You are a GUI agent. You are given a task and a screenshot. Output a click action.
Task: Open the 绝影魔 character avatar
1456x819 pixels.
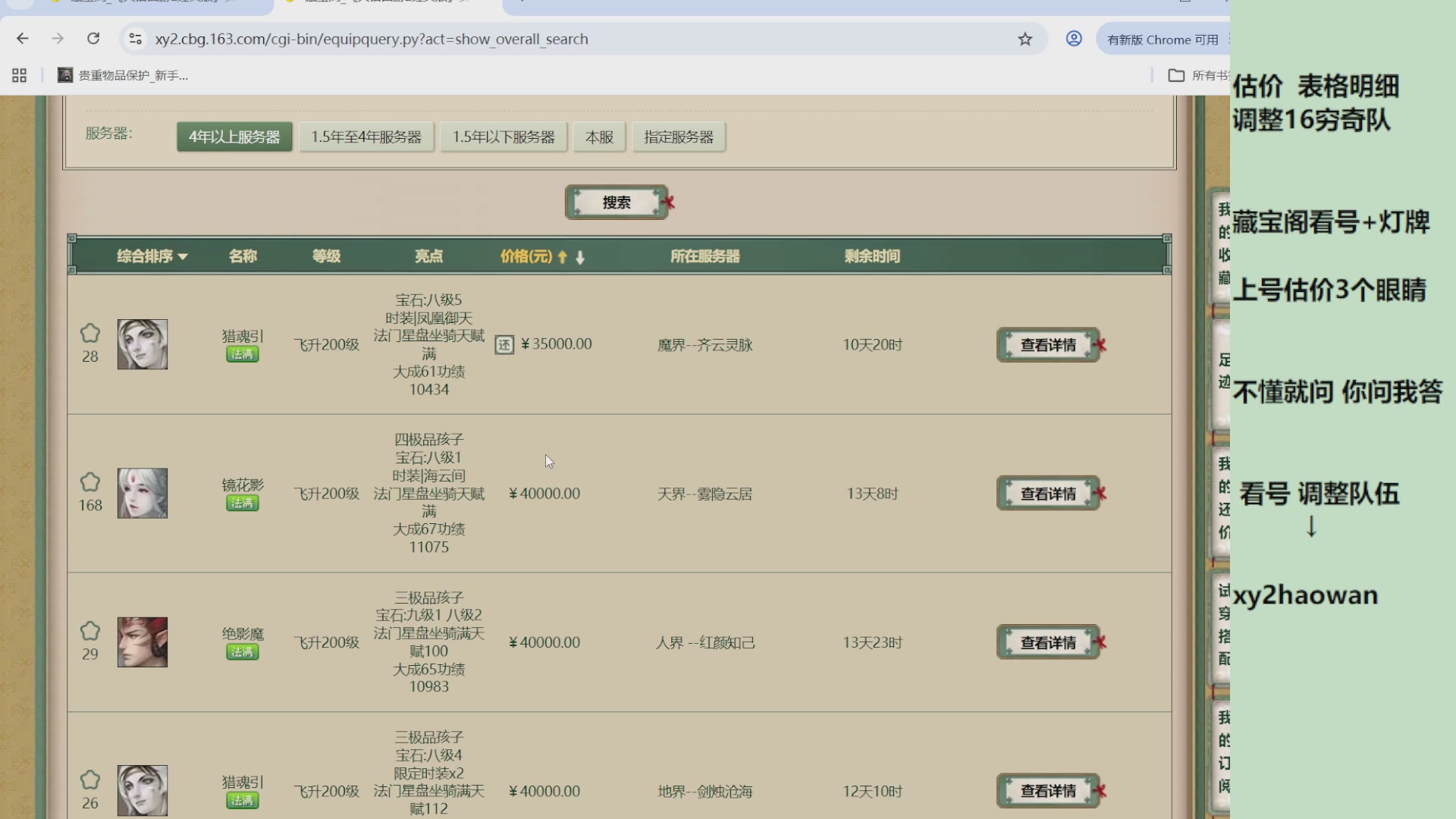(143, 642)
